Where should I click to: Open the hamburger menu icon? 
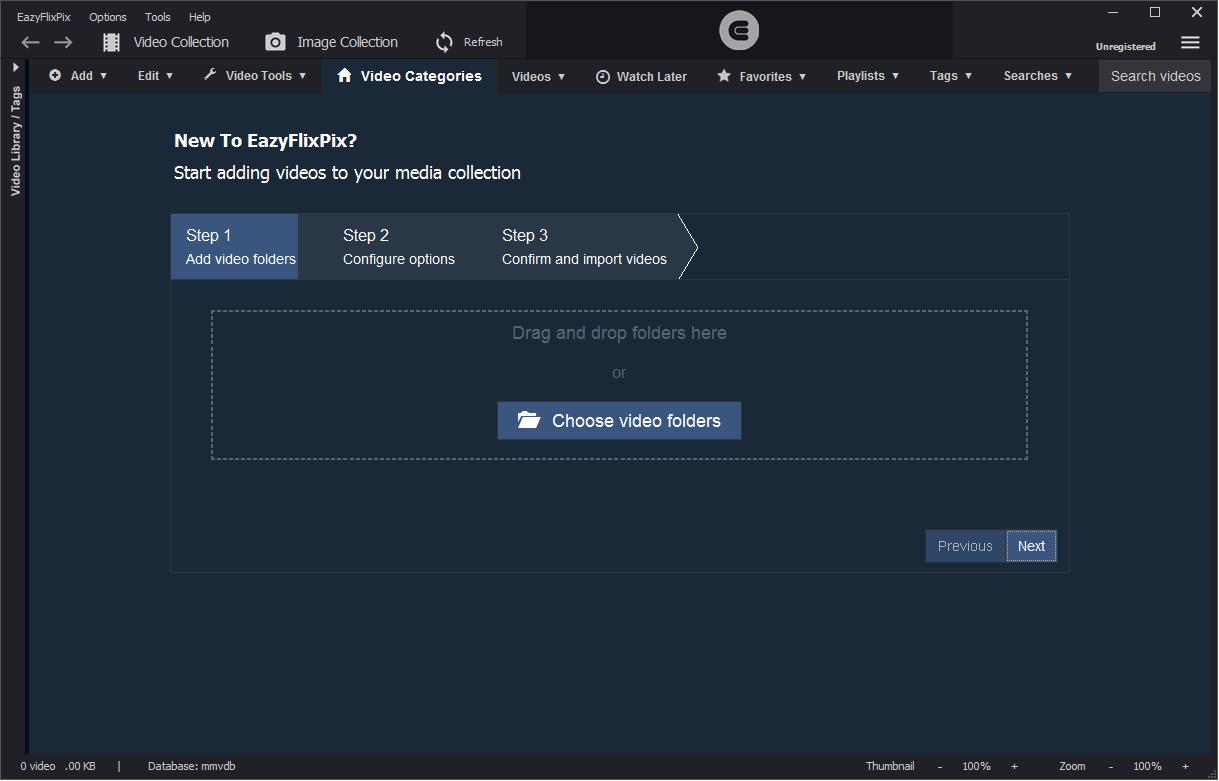tap(1190, 42)
